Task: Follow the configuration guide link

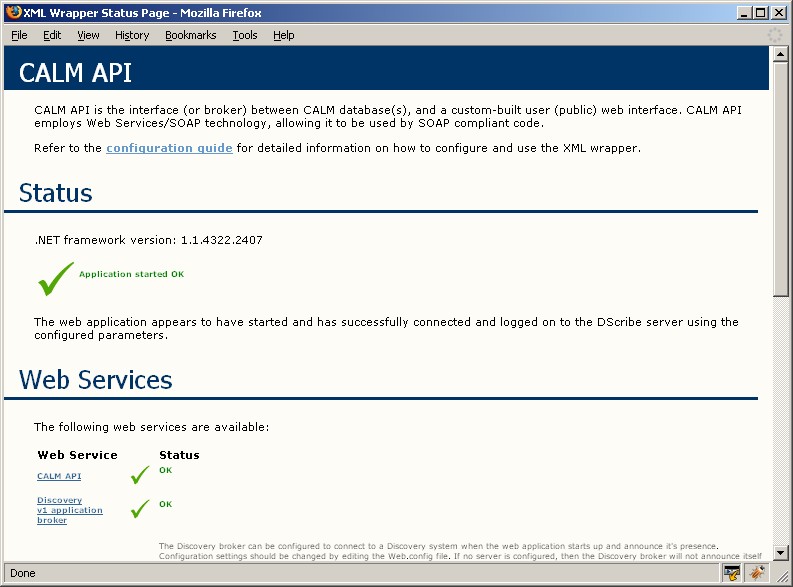Action: (169, 148)
